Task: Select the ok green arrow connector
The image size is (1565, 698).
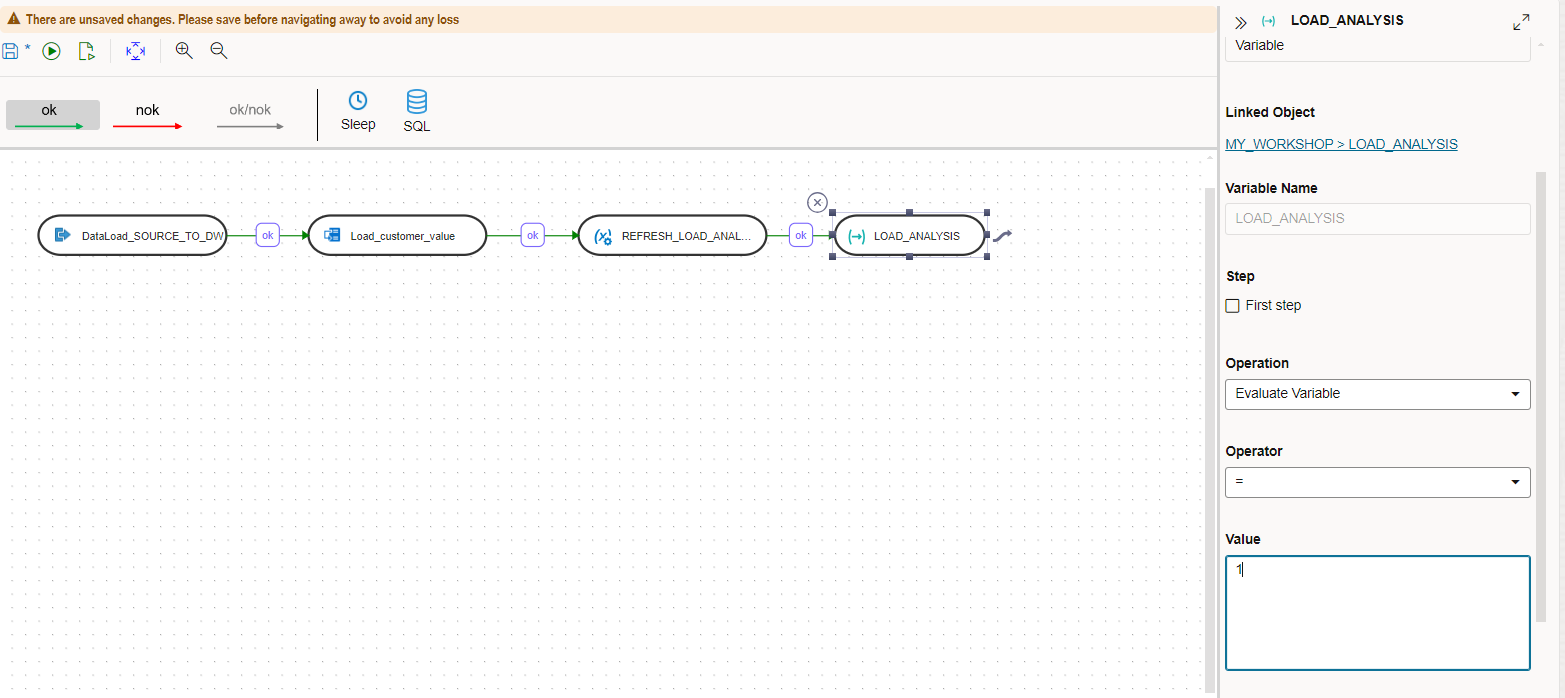Action: pos(53,115)
